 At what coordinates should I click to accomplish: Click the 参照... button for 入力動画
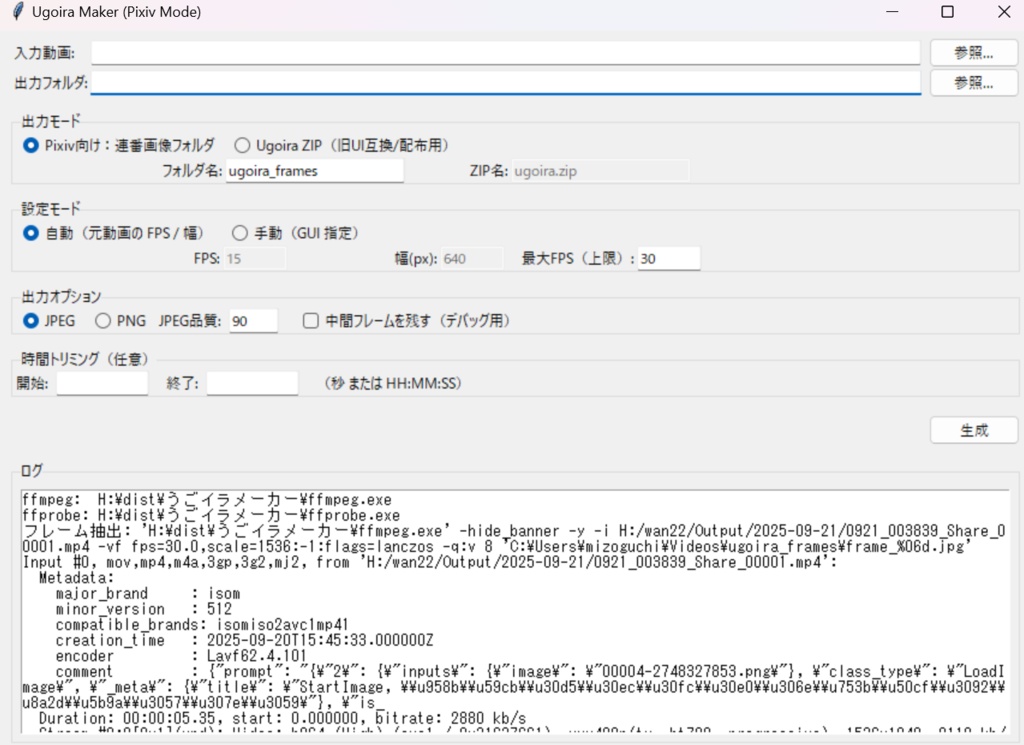click(x=974, y=53)
